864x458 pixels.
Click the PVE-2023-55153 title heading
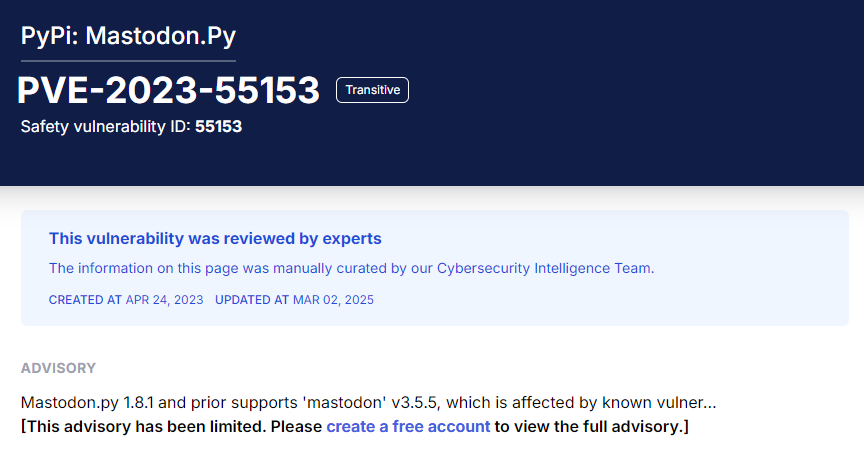(x=169, y=90)
